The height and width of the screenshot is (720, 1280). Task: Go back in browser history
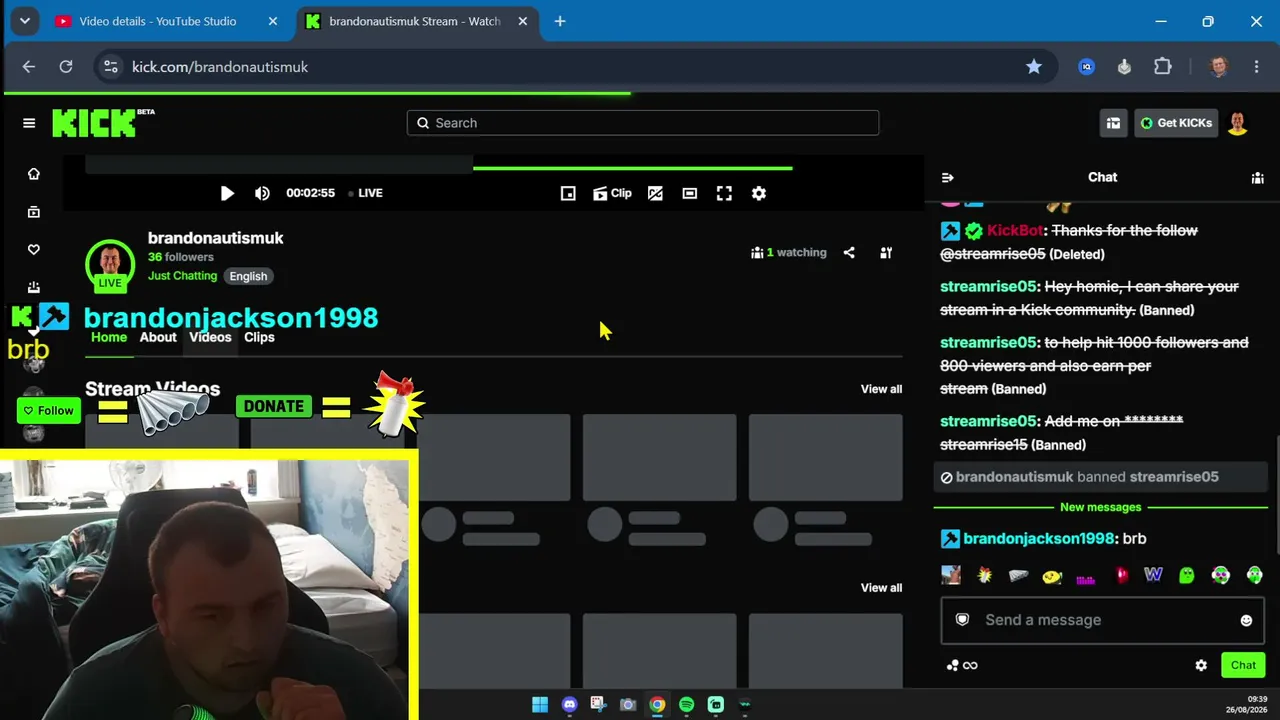click(28, 67)
